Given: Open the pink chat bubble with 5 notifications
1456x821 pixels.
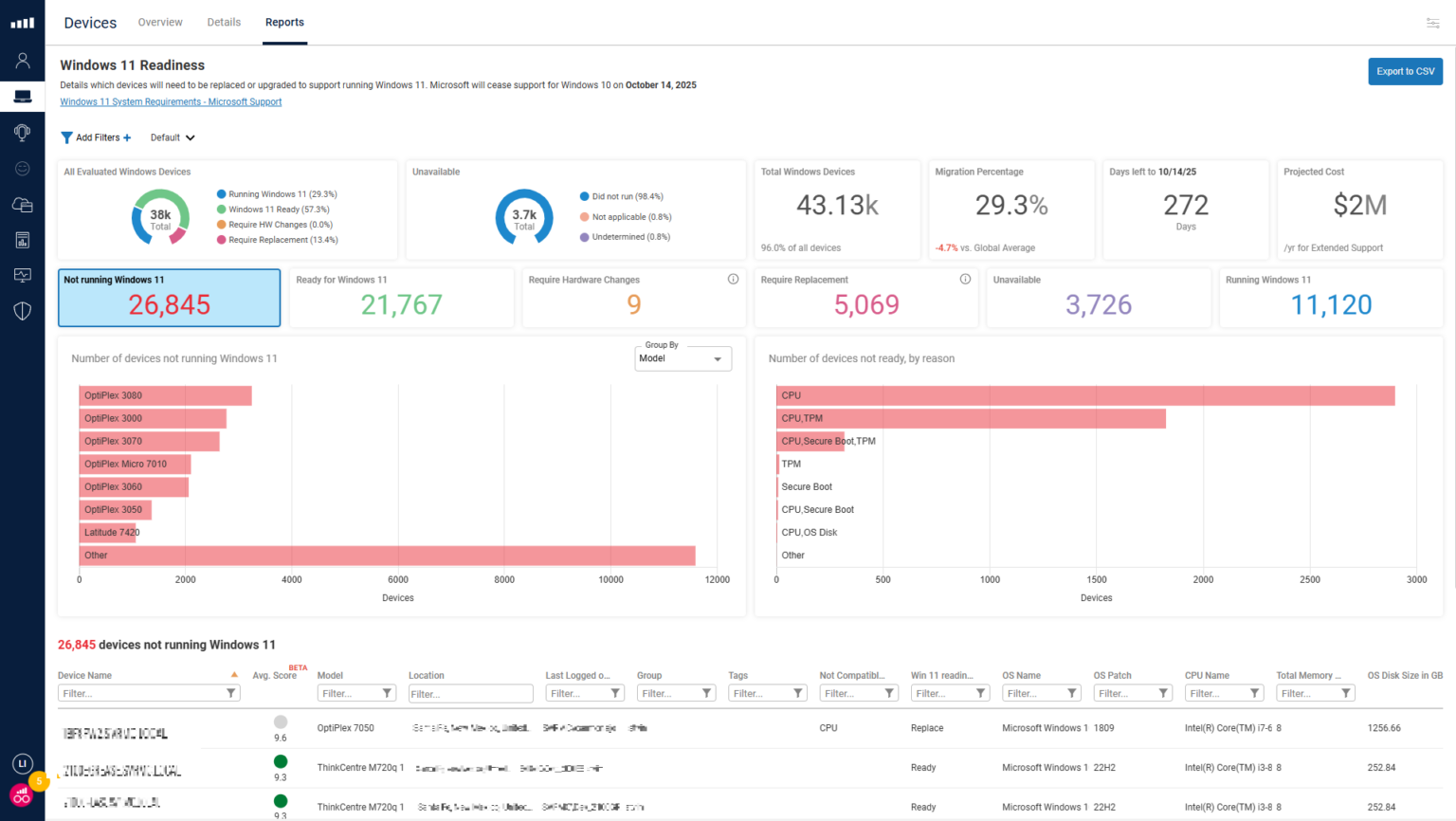Looking at the screenshot, I should click(22, 795).
